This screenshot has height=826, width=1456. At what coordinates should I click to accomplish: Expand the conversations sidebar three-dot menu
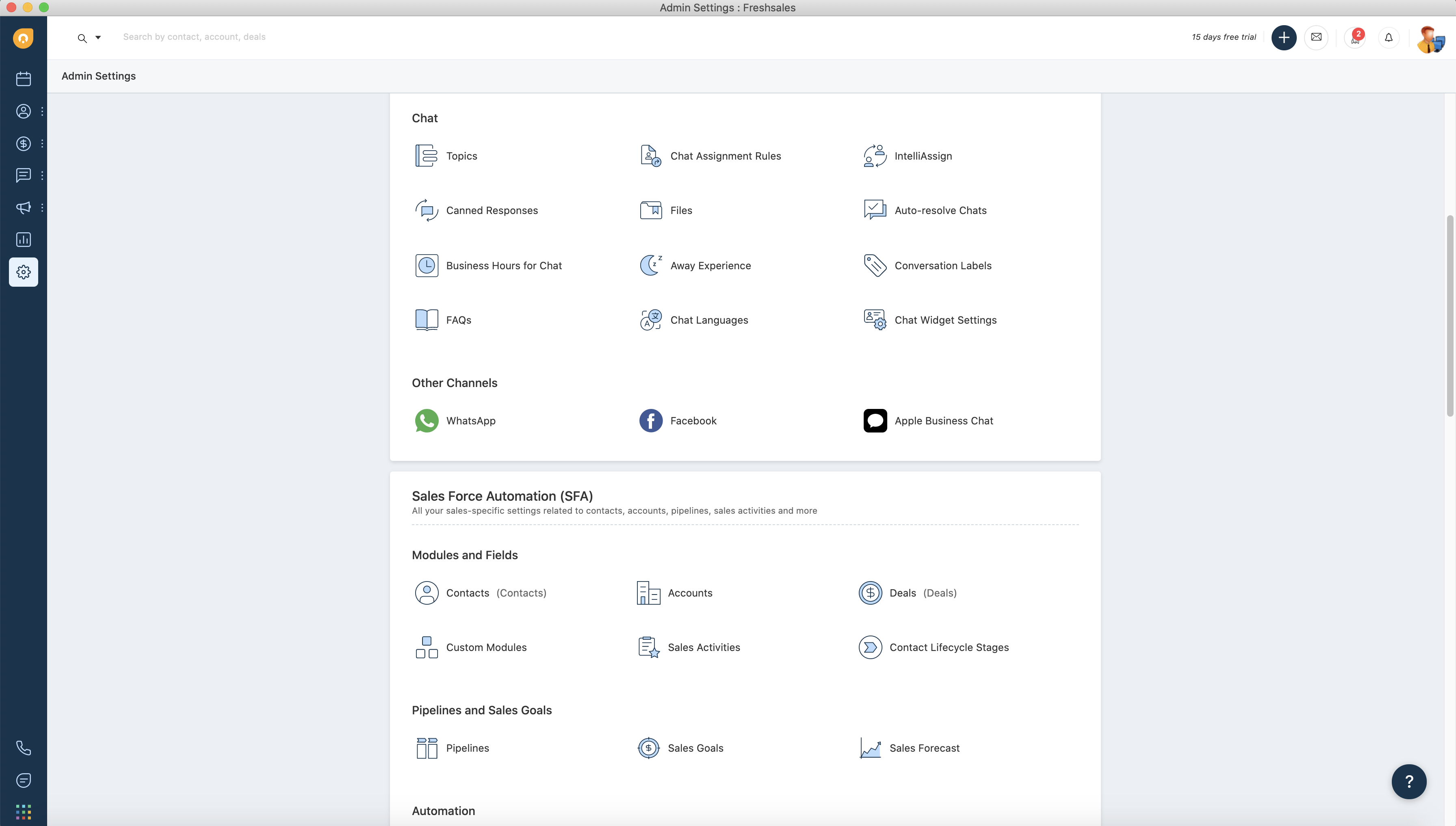tap(42, 175)
